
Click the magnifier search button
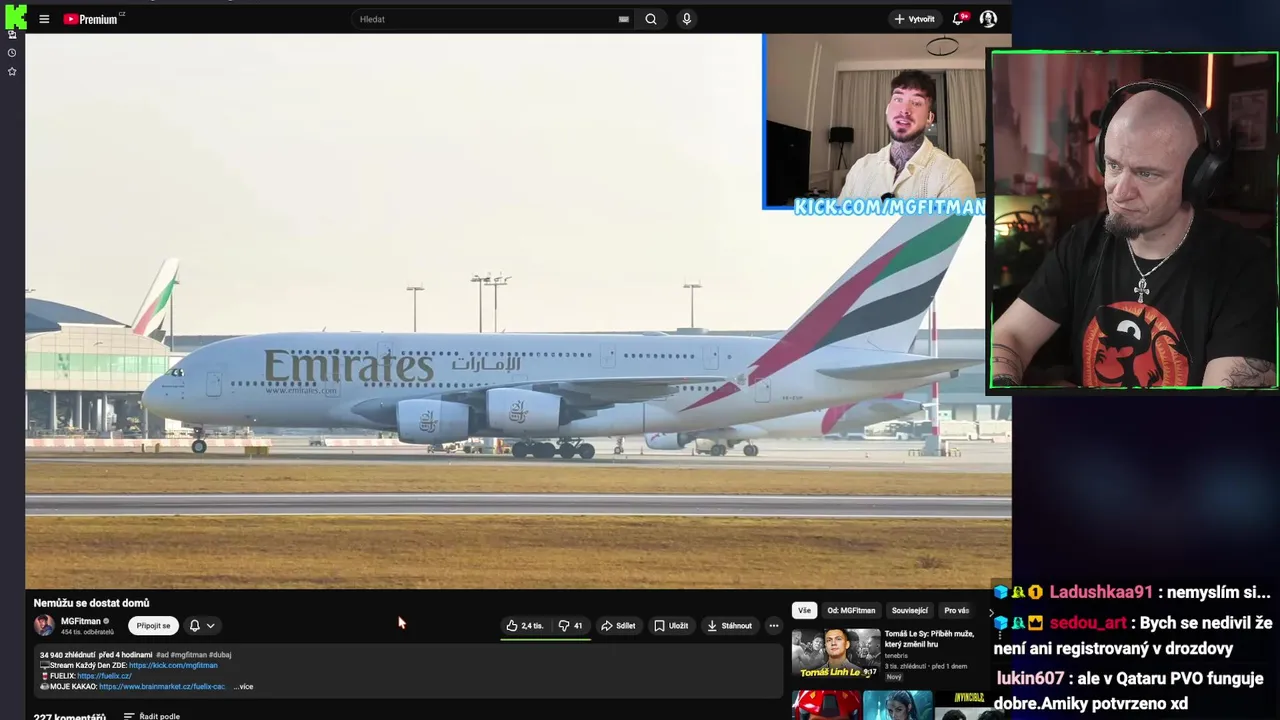click(x=651, y=19)
